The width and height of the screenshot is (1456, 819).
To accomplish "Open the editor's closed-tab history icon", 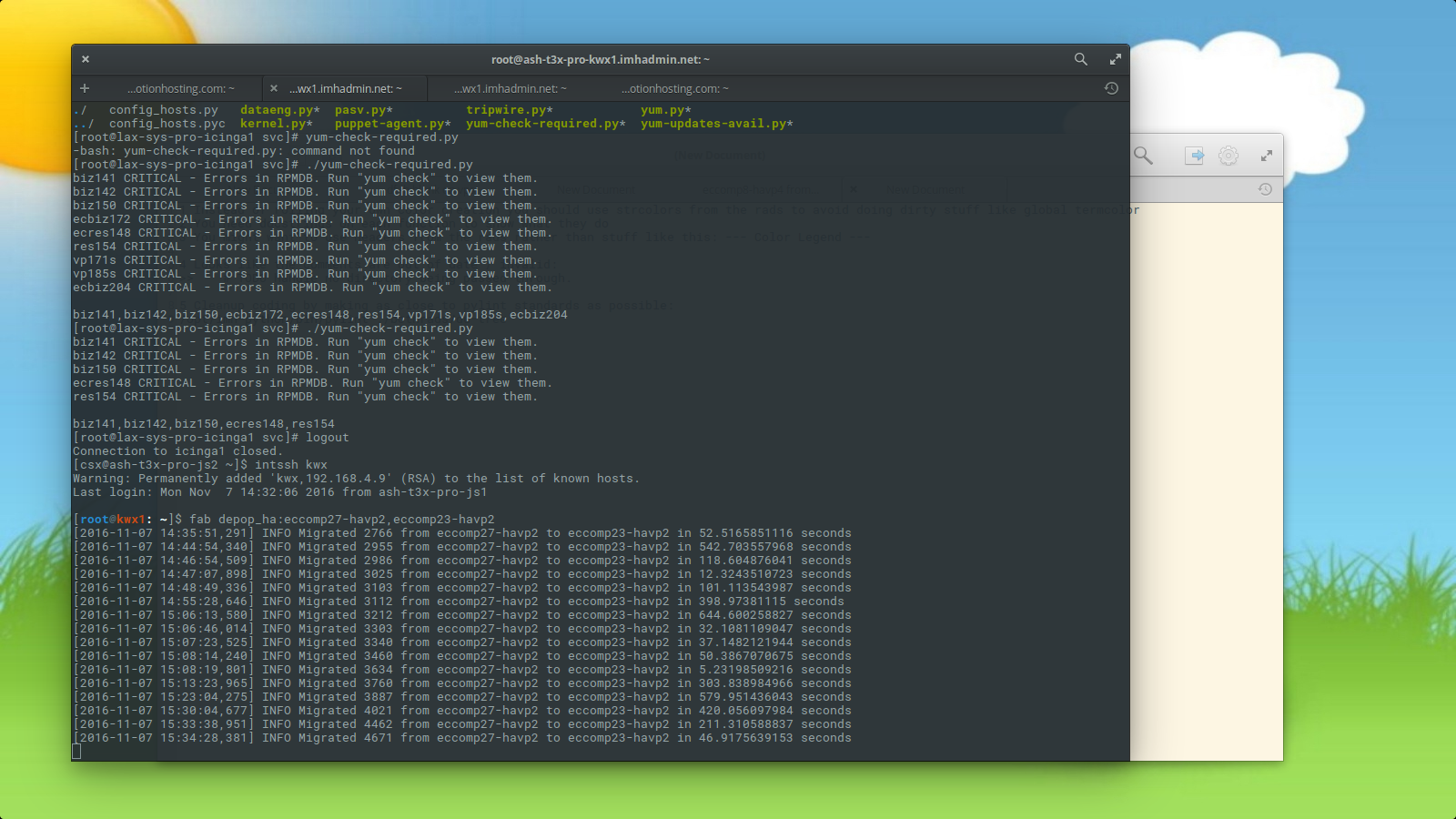I will click(1265, 189).
